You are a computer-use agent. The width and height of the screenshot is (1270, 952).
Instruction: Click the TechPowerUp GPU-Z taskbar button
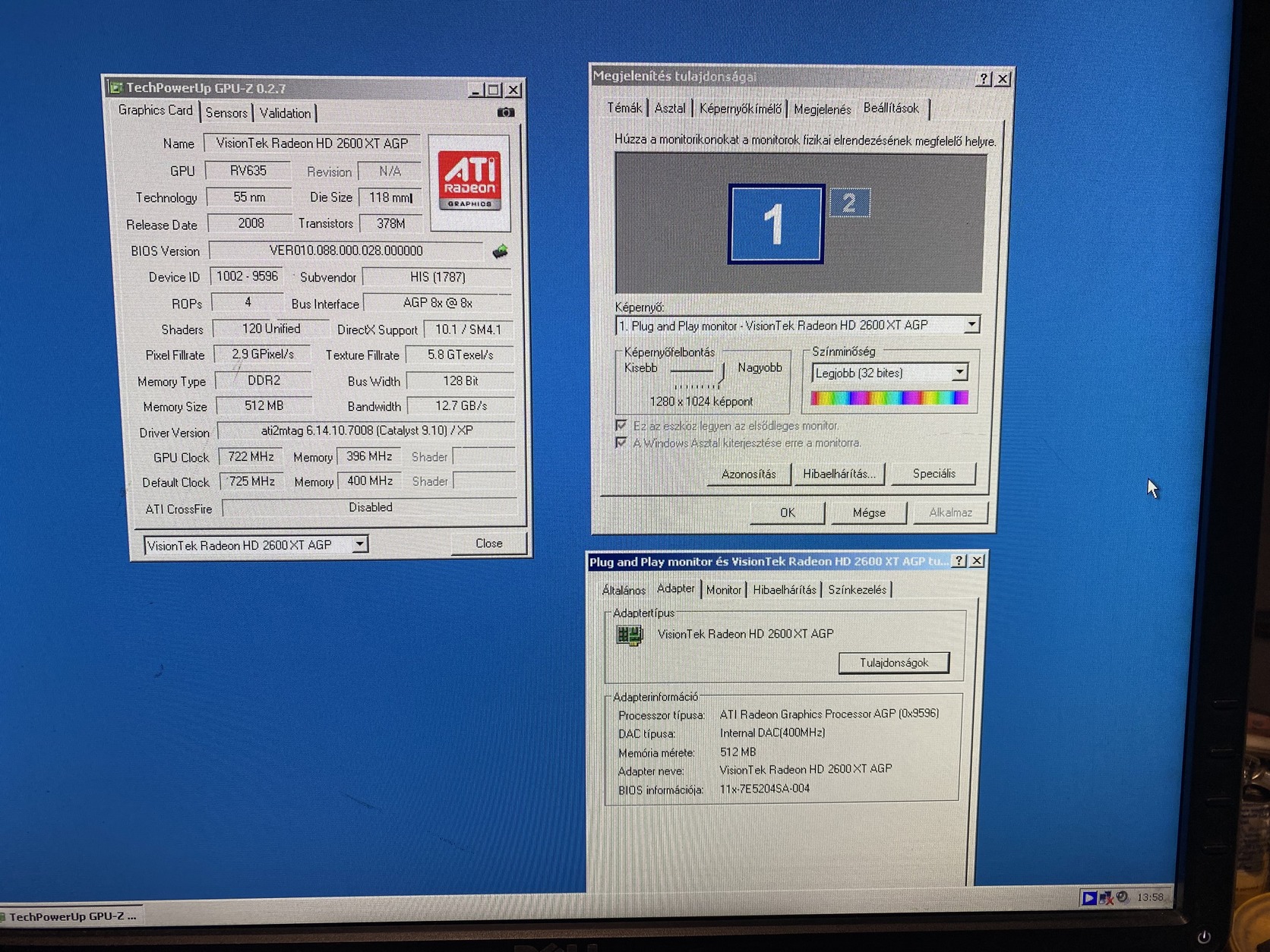[70, 916]
